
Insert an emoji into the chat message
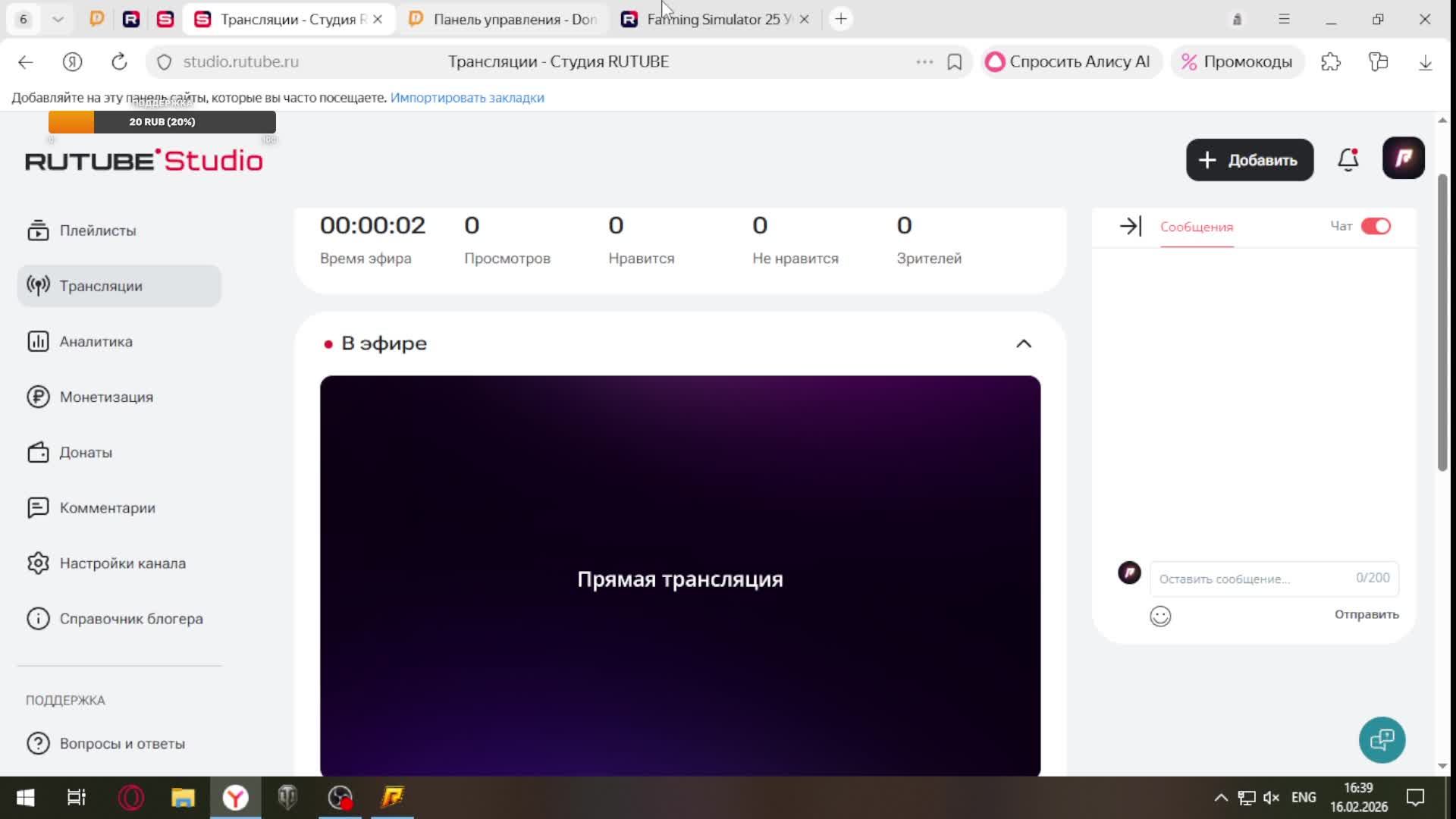click(x=1160, y=617)
